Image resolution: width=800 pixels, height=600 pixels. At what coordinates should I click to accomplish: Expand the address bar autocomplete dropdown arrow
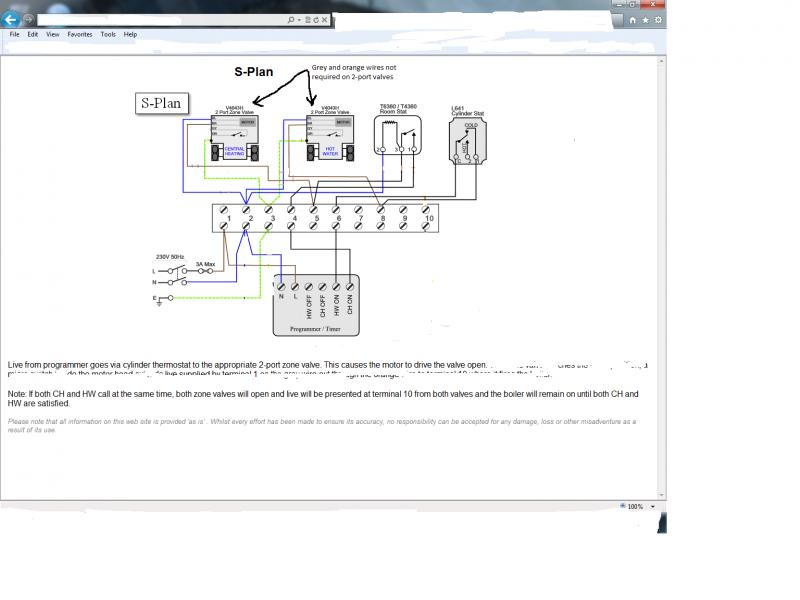pos(299,19)
